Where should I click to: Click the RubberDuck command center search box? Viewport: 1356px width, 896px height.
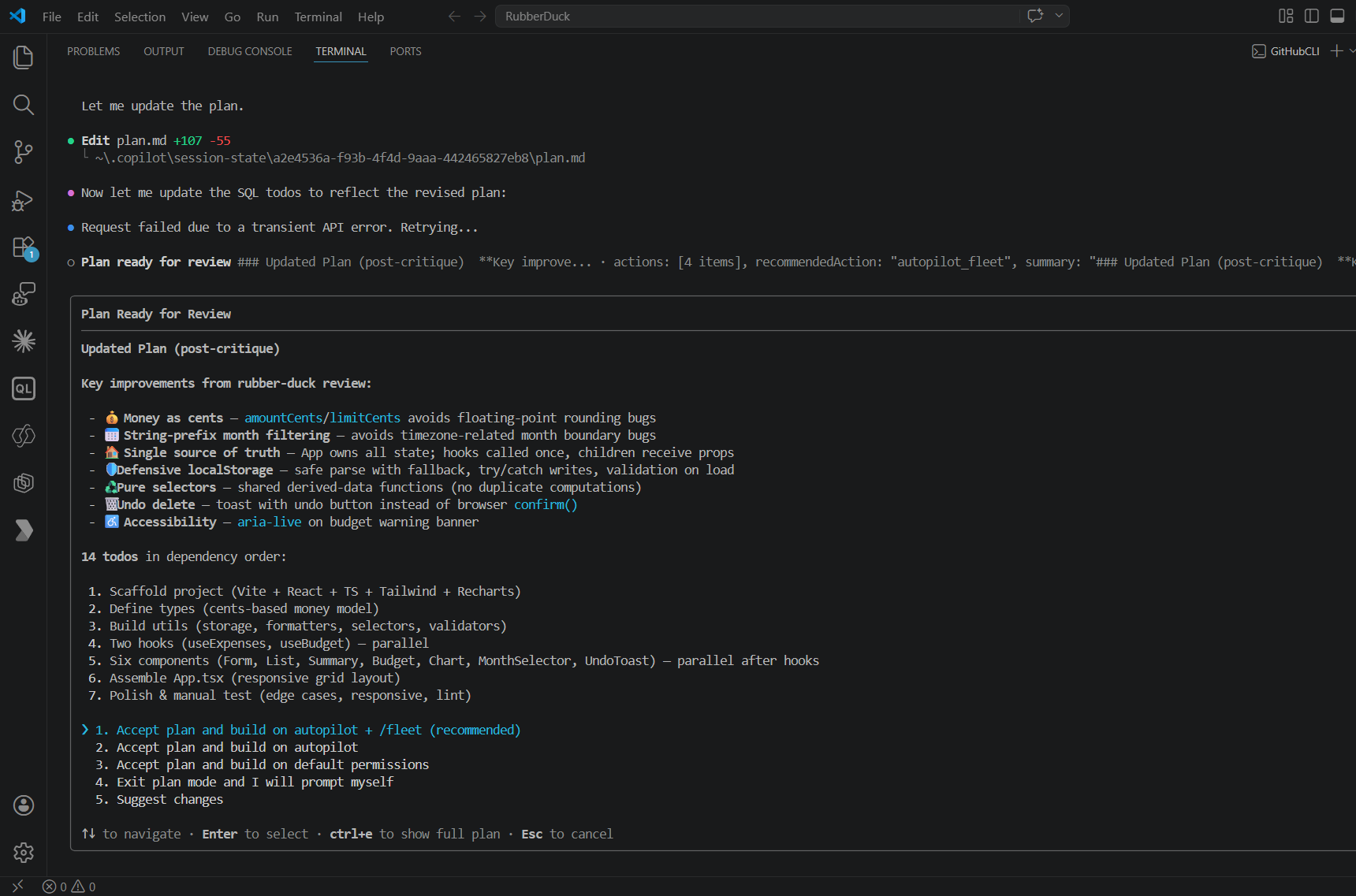757,16
